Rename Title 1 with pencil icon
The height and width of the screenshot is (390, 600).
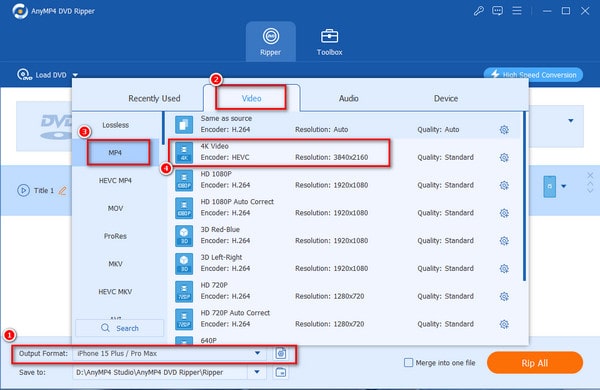click(x=62, y=190)
